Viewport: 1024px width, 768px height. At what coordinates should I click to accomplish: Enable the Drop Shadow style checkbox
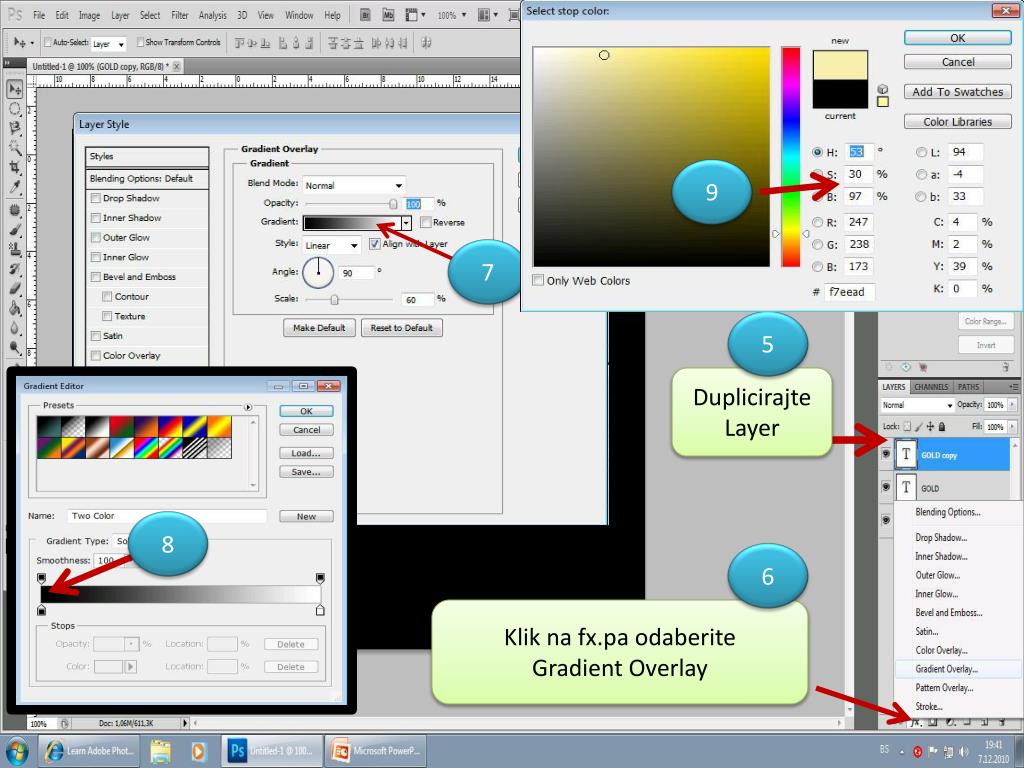point(96,198)
